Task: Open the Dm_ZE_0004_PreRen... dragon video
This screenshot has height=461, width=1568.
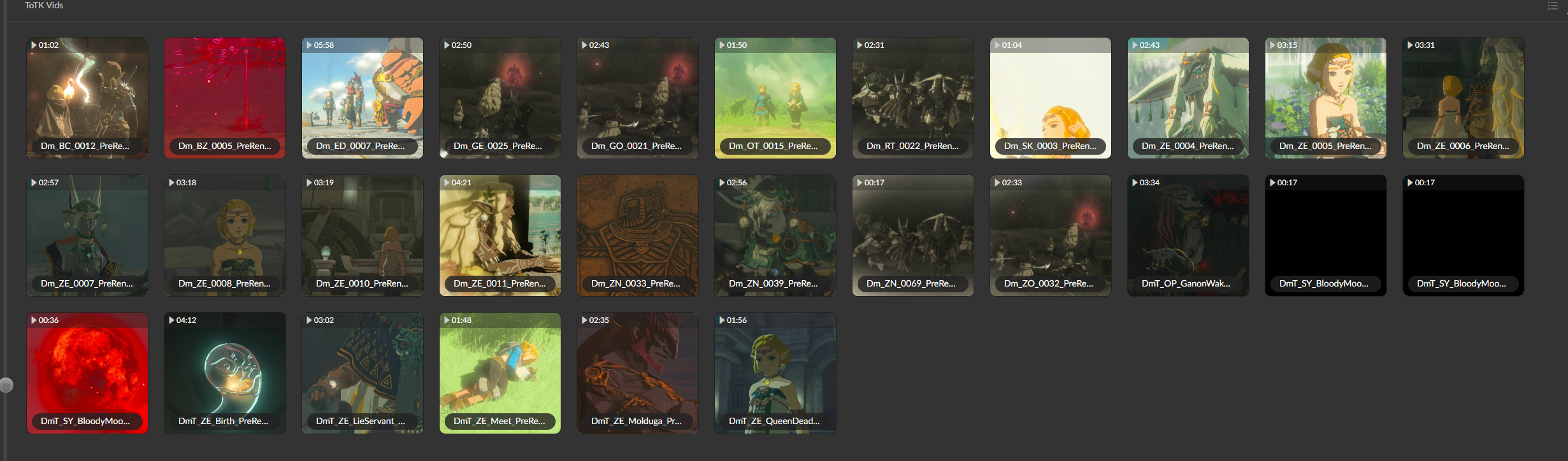Action: tap(1188, 98)
